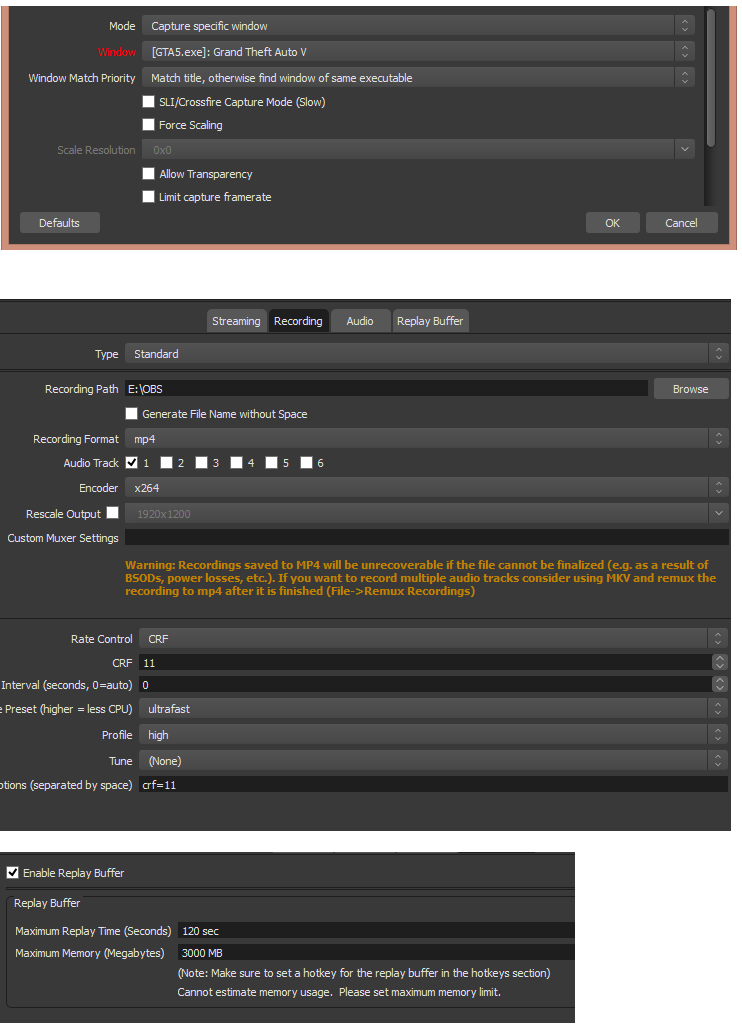Click the Keyframe Interval field showing 0
Image resolution: width=742 pixels, height=1031 pixels.
(x=425, y=685)
